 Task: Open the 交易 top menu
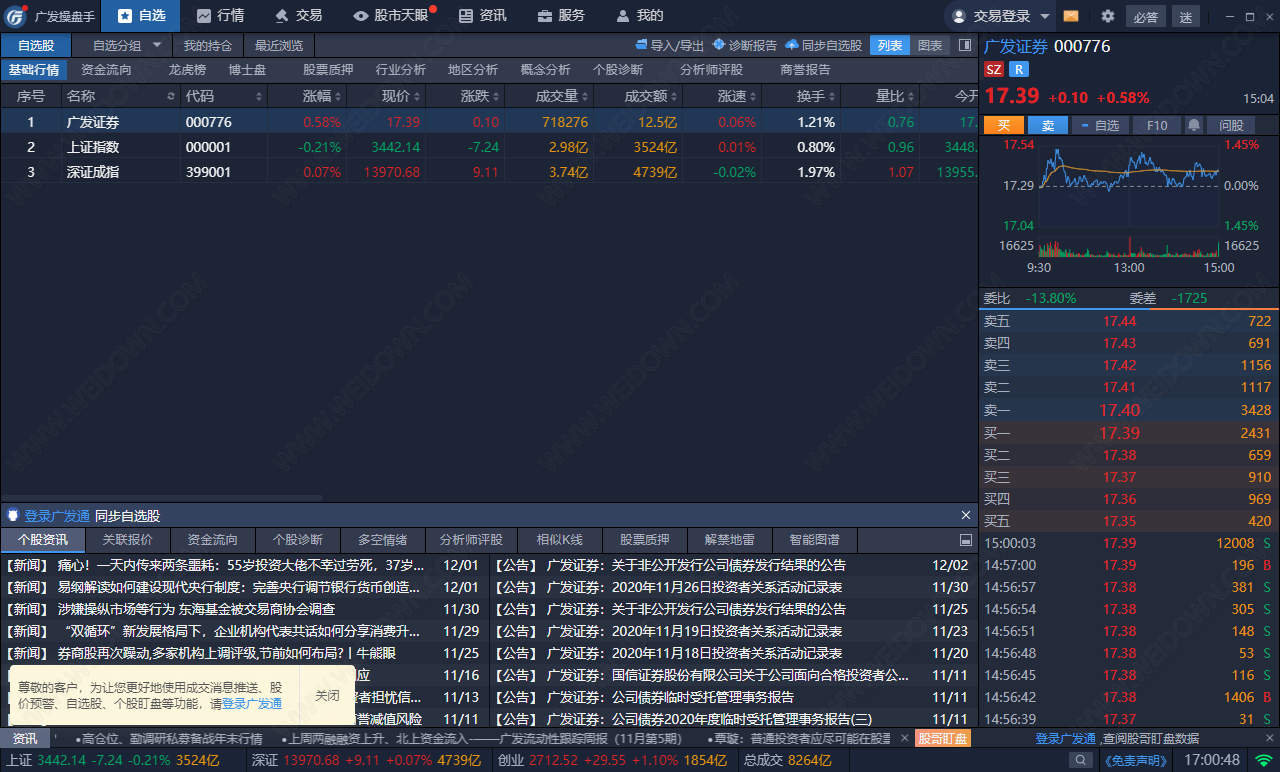pos(298,16)
